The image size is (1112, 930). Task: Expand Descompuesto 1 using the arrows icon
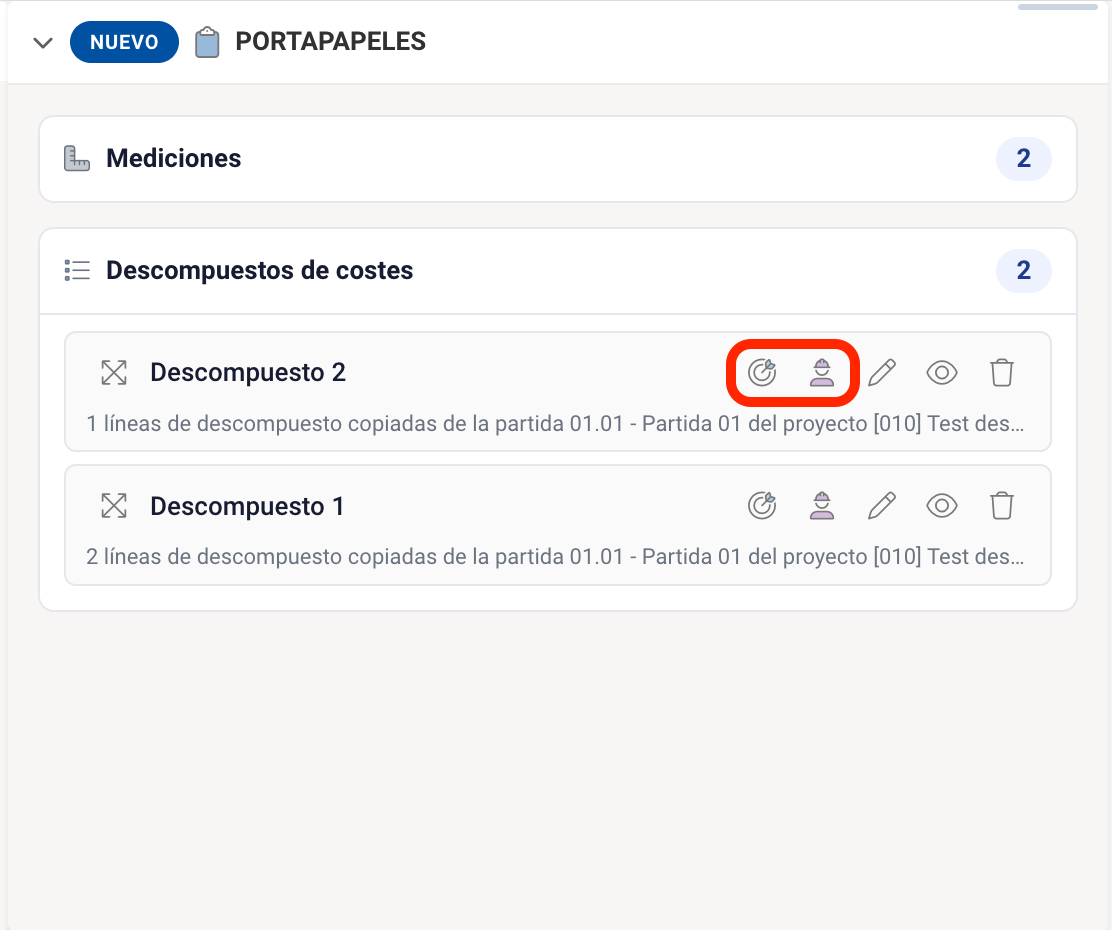tap(114, 506)
